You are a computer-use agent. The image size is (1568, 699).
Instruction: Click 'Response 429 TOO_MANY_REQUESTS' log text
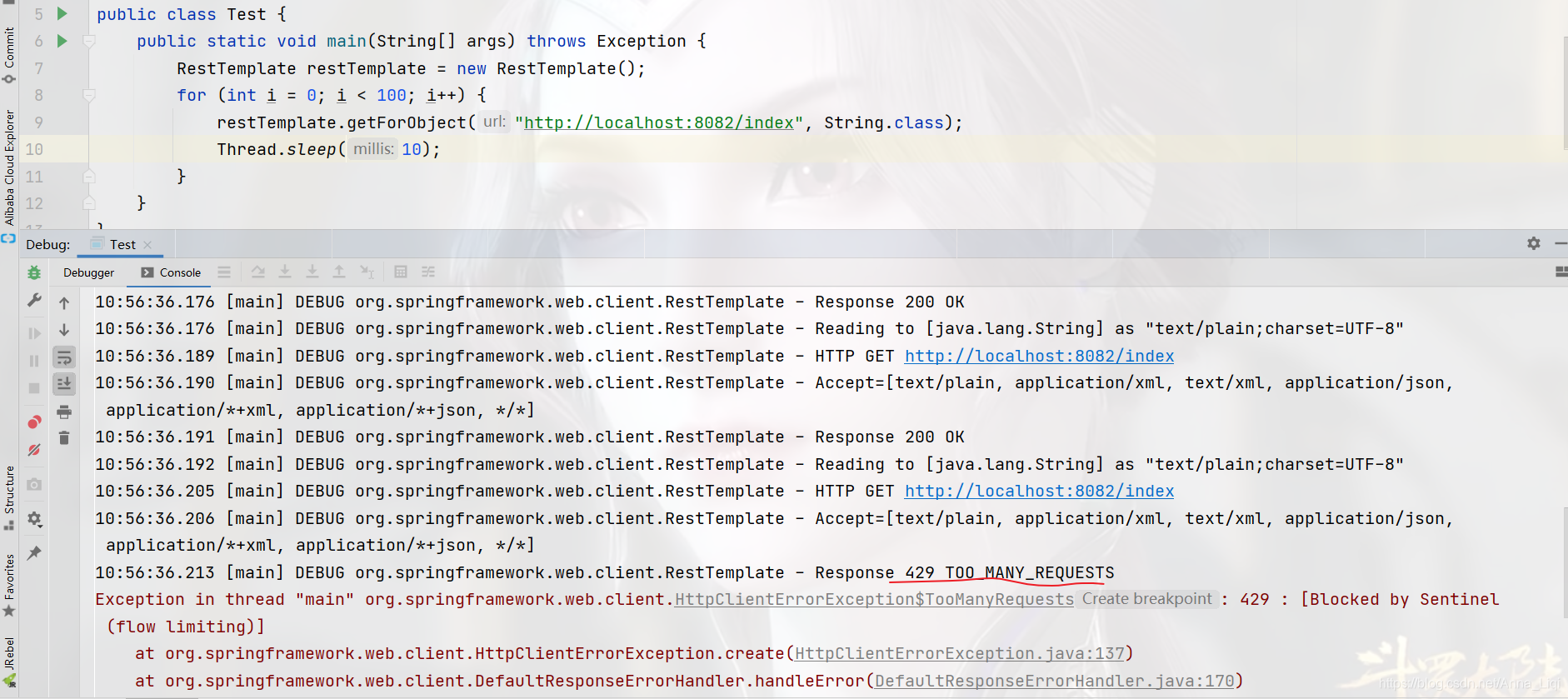(x=964, y=572)
